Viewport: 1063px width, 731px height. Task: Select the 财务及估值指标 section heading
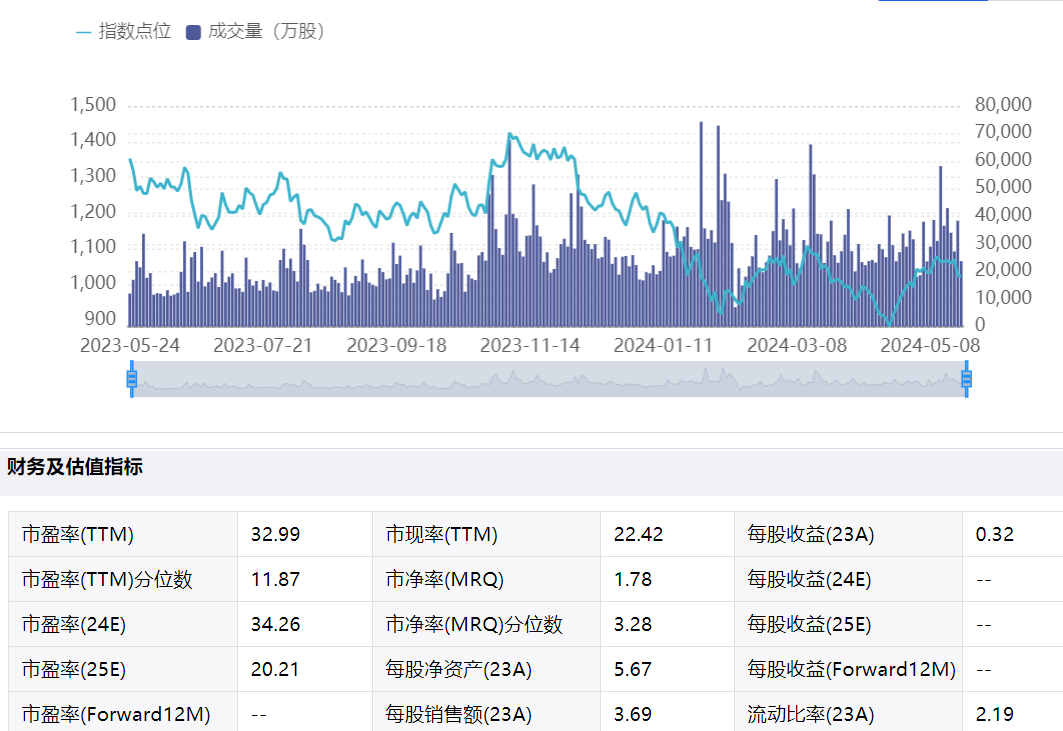coord(75,467)
